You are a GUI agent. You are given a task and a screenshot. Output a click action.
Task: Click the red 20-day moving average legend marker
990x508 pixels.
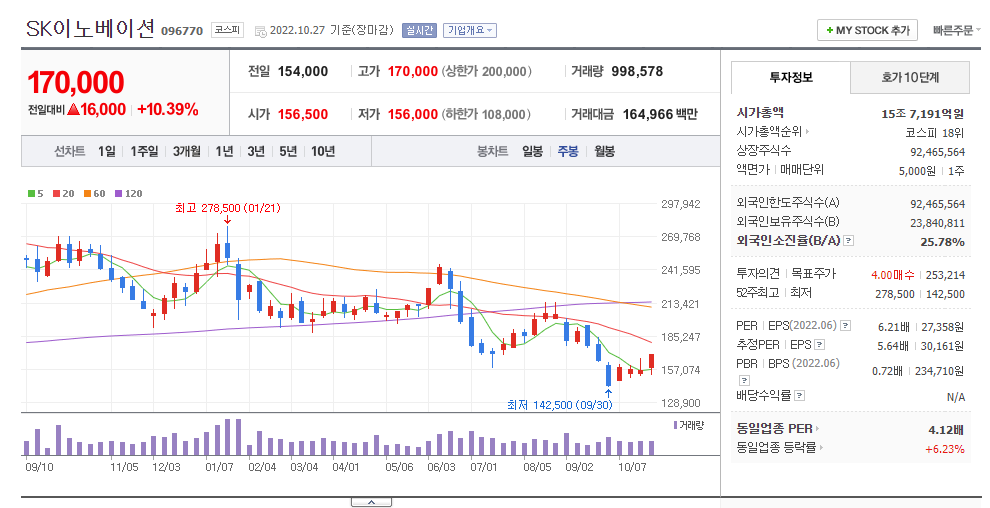click(x=56, y=194)
